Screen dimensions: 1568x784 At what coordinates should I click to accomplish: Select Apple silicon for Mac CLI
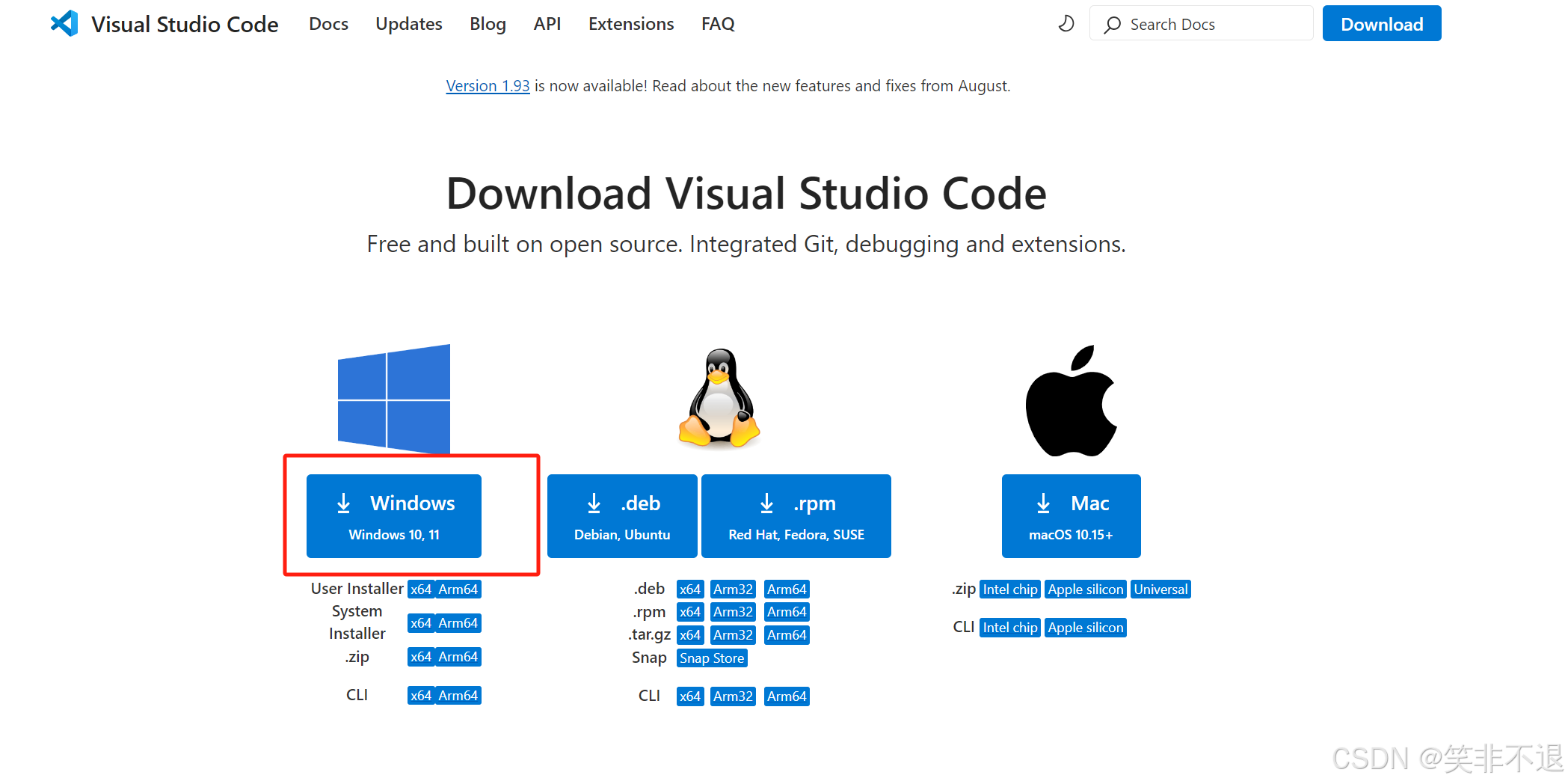(1086, 628)
